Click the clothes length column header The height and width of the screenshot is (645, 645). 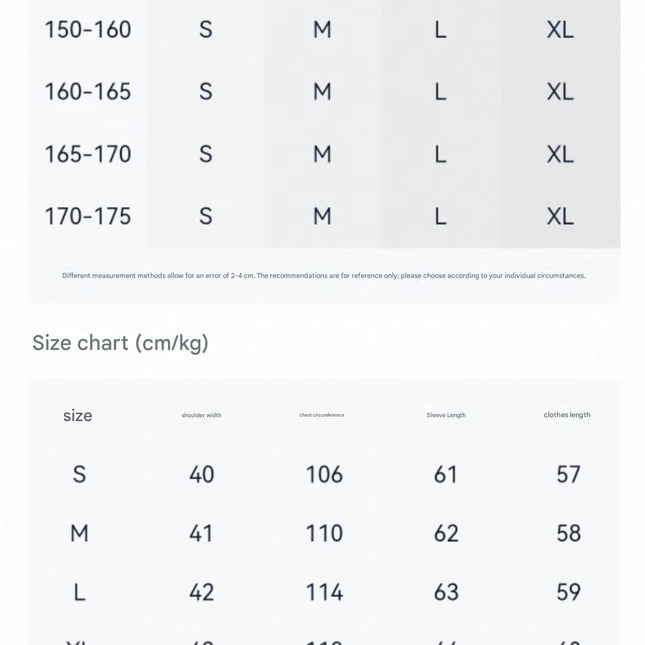click(x=567, y=415)
